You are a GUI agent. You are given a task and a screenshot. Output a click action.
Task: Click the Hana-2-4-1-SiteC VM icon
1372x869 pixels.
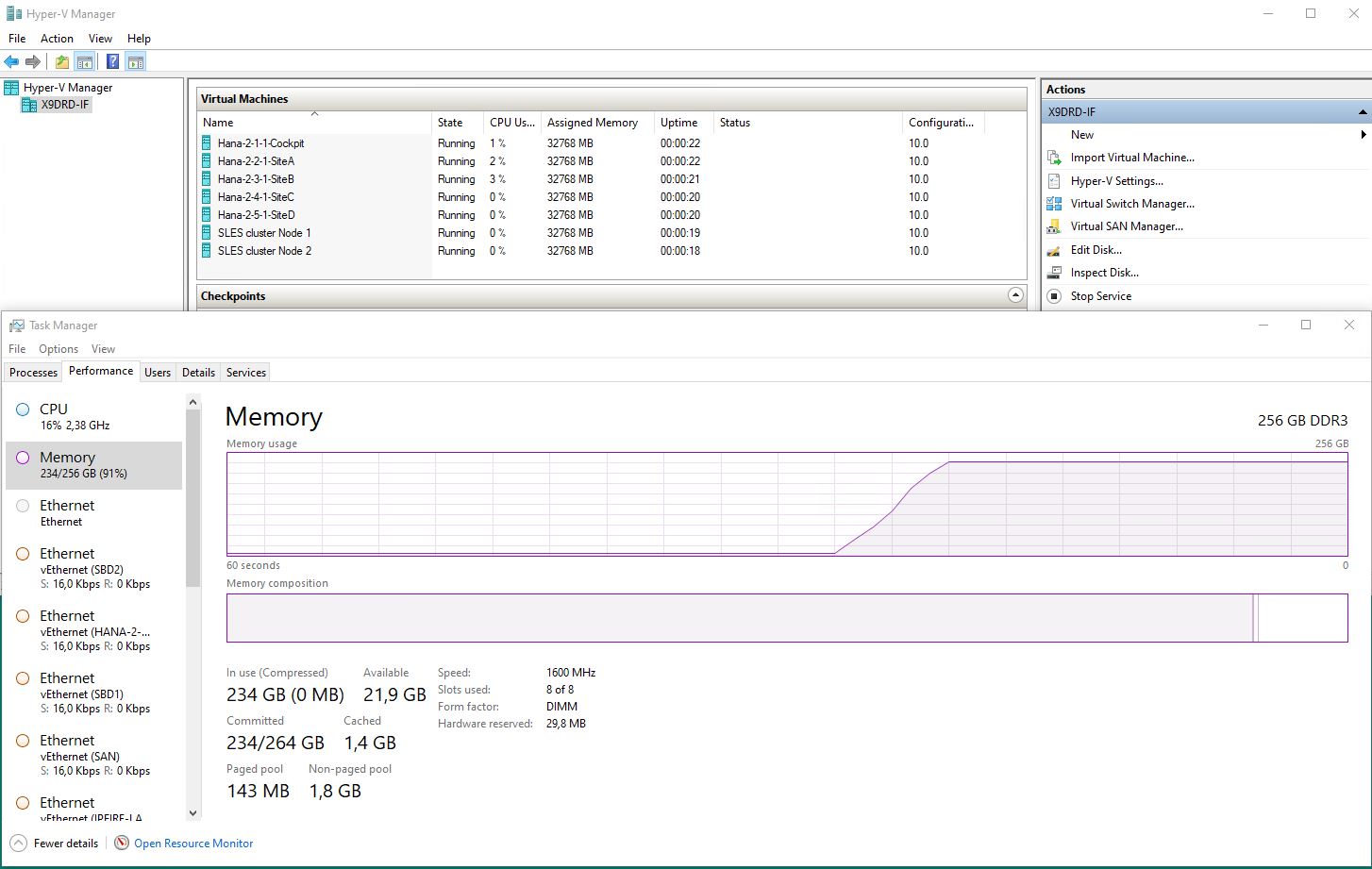coord(207,197)
